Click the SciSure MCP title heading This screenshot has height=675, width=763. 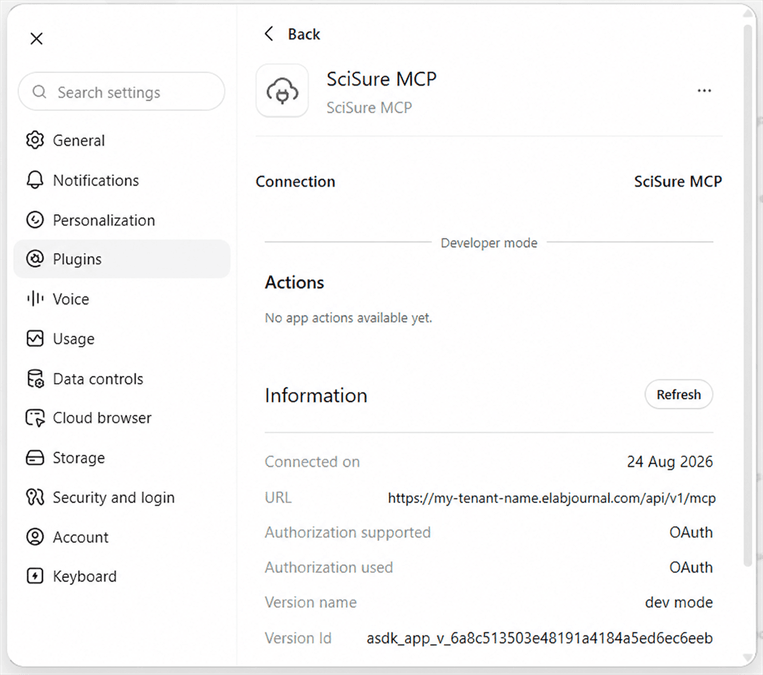click(382, 79)
